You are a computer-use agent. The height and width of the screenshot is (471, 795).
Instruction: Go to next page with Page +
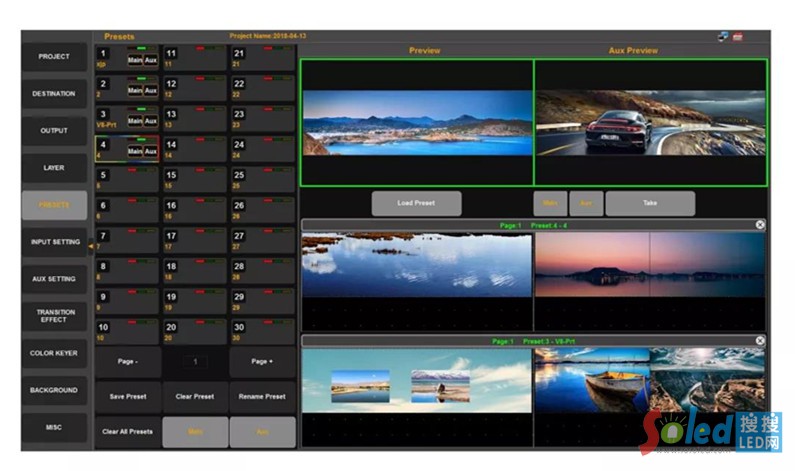point(262,361)
